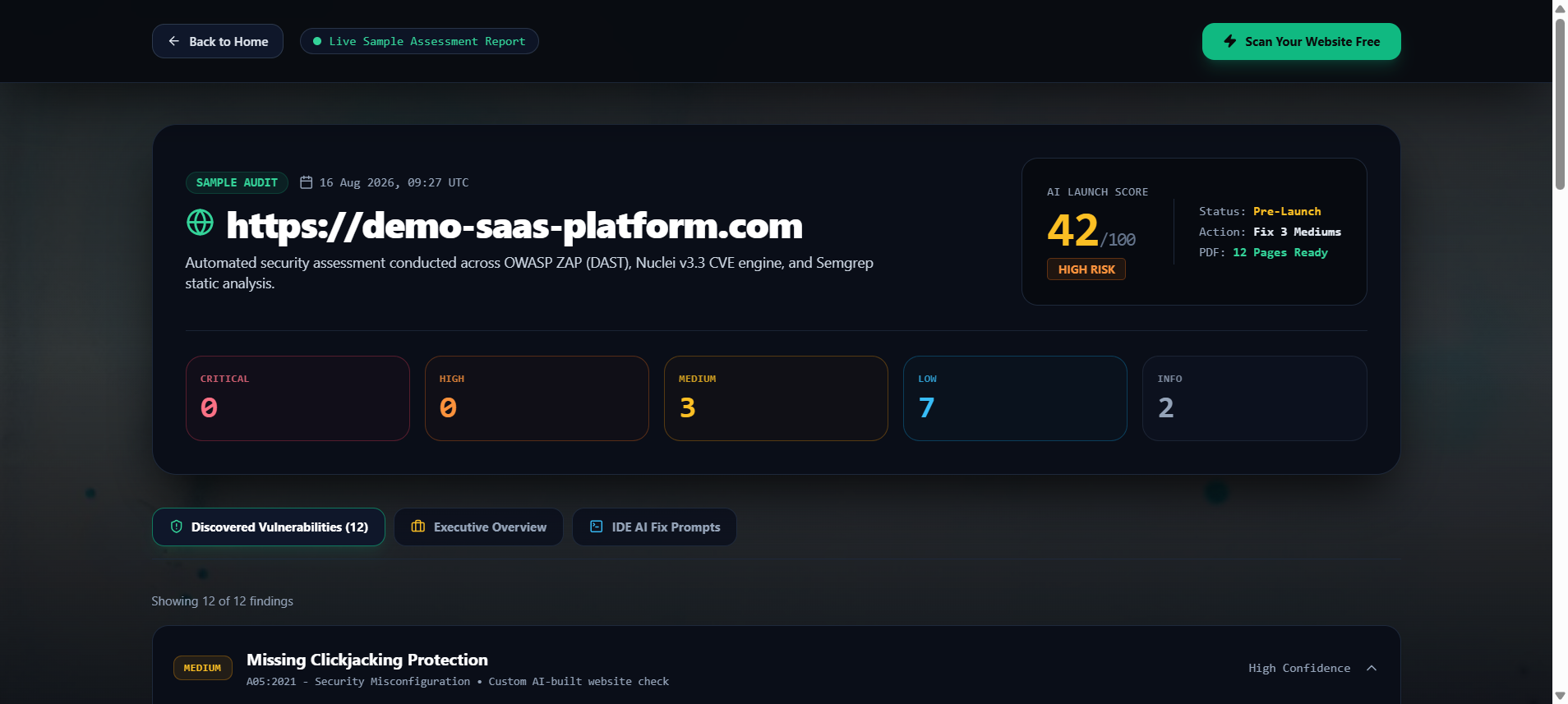The width and height of the screenshot is (1568, 704).
Task: Click the Missing Clickjacking Protection title
Action: pos(367,660)
